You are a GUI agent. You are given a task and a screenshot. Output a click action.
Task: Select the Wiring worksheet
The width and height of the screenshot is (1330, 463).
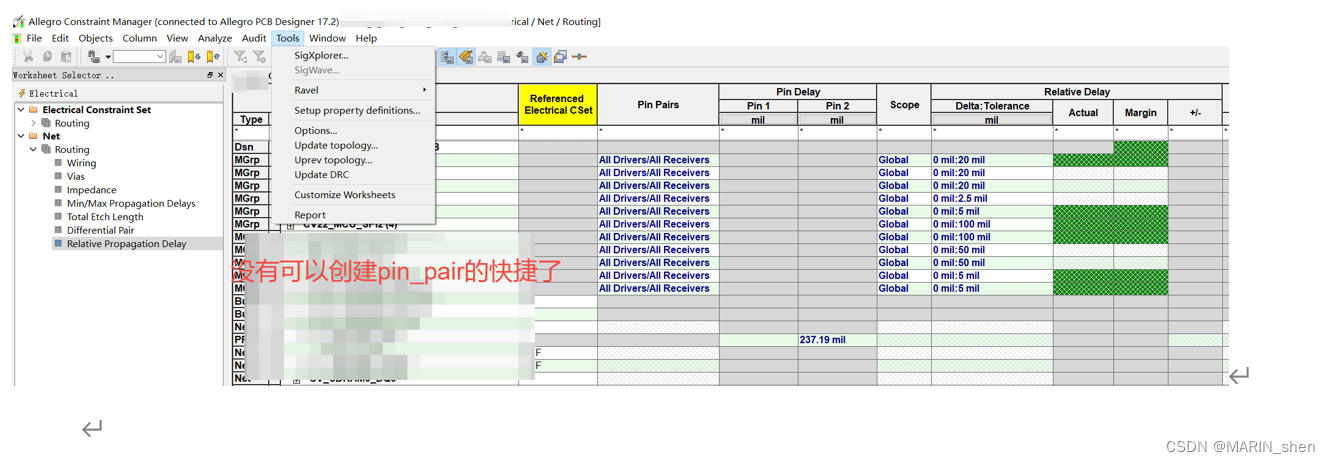pos(81,163)
